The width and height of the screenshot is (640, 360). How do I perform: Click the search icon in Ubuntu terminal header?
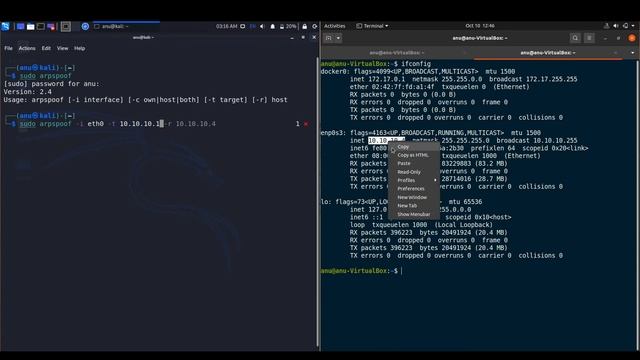pyautogui.click(x=575, y=38)
